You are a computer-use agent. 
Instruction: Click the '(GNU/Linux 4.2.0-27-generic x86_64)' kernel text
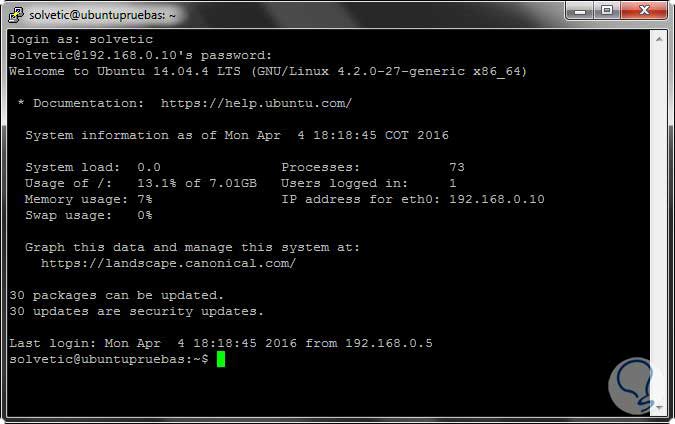point(390,71)
